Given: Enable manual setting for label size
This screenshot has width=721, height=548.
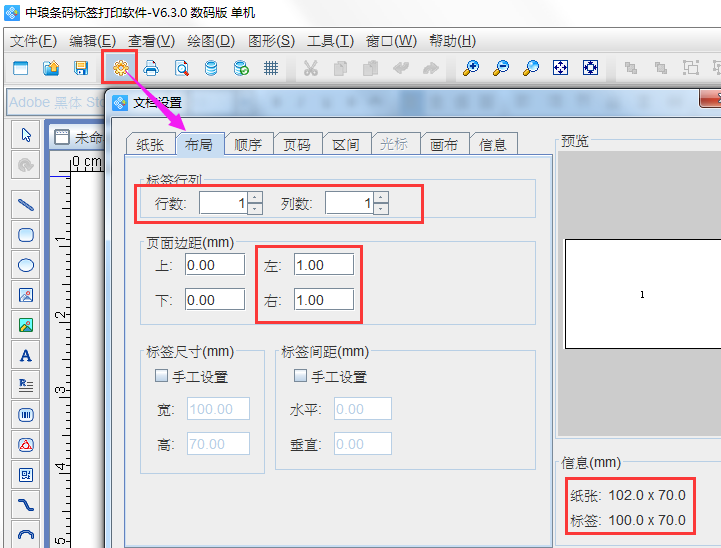Looking at the screenshot, I should point(161,377).
